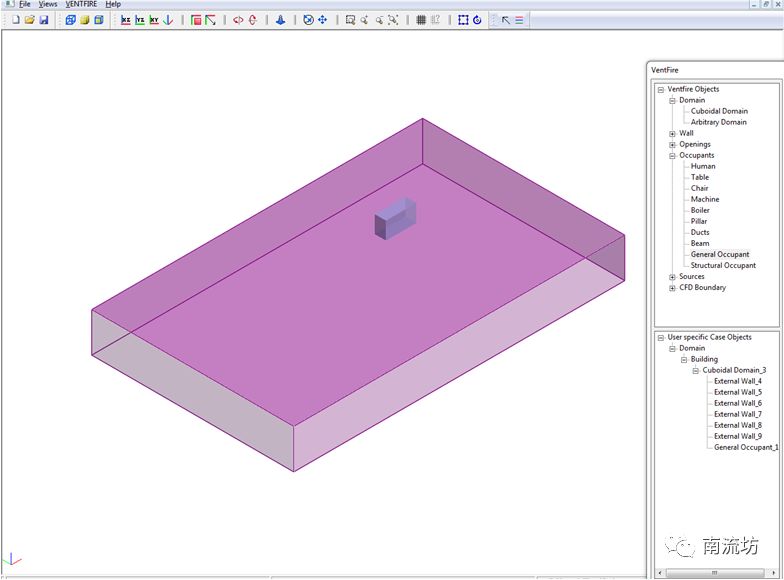Click the yellow solid cube view icon
This screenshot has width=784, height=580.
[85, 20]
